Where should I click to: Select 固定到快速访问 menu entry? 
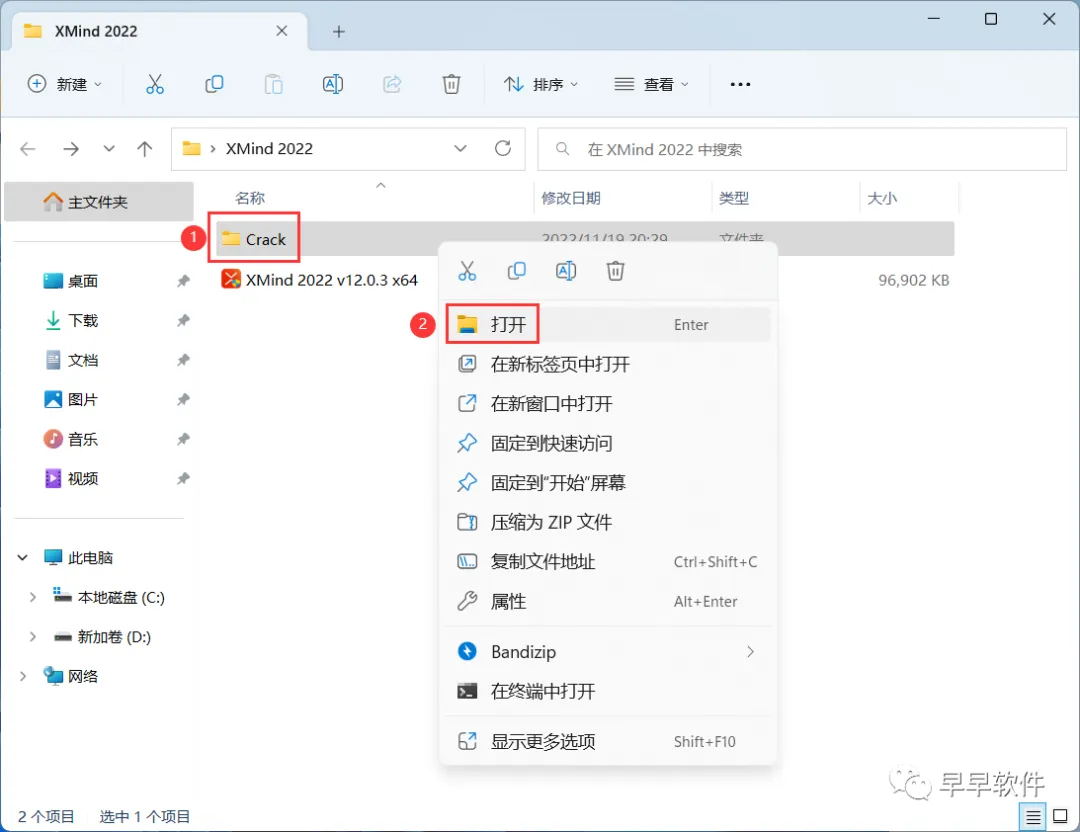608,443
